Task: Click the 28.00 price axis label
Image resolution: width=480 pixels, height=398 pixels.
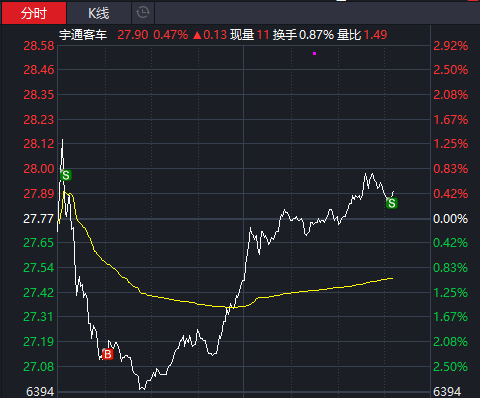Action: (x=39, y=169)
